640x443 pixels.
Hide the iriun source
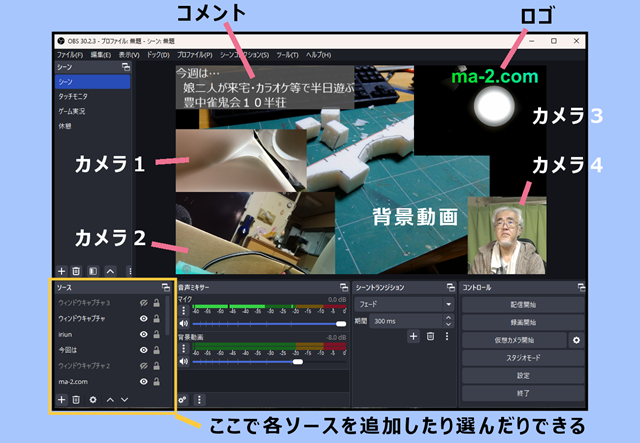click(144, 334)
